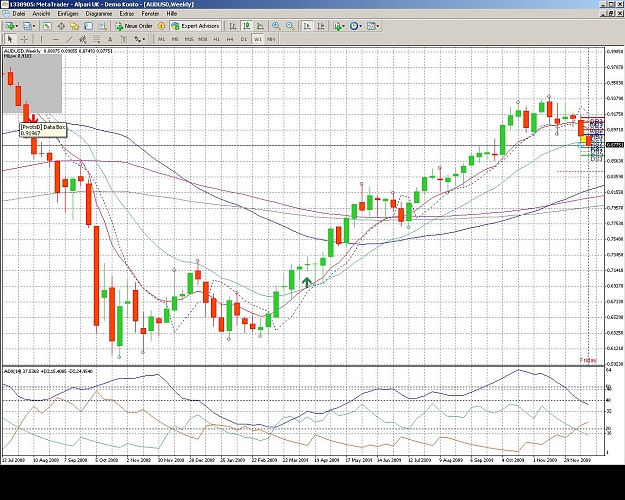Launch MetaEditor with the yellow icon
The image size is (625, 500).
(161, 26)
